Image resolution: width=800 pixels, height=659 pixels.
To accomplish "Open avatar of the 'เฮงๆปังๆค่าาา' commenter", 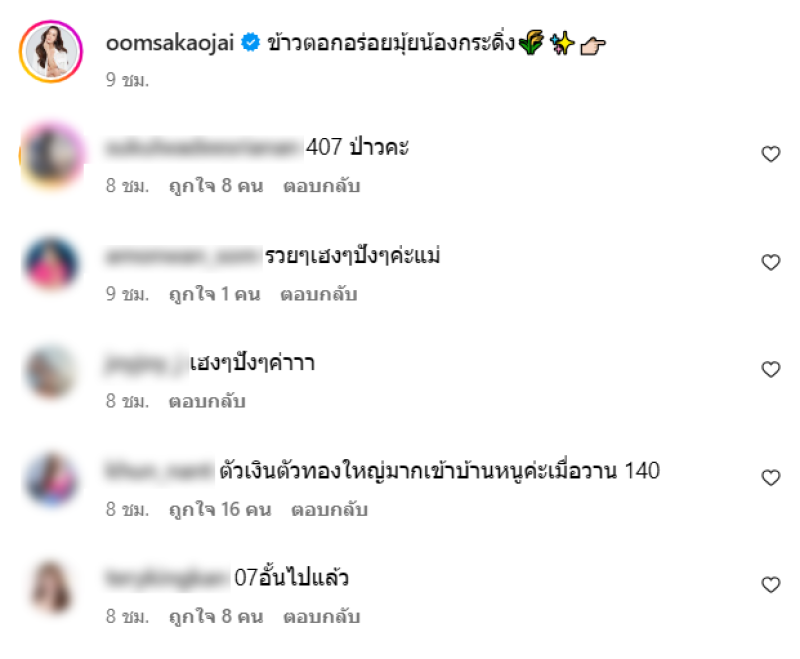I will 51,371.
